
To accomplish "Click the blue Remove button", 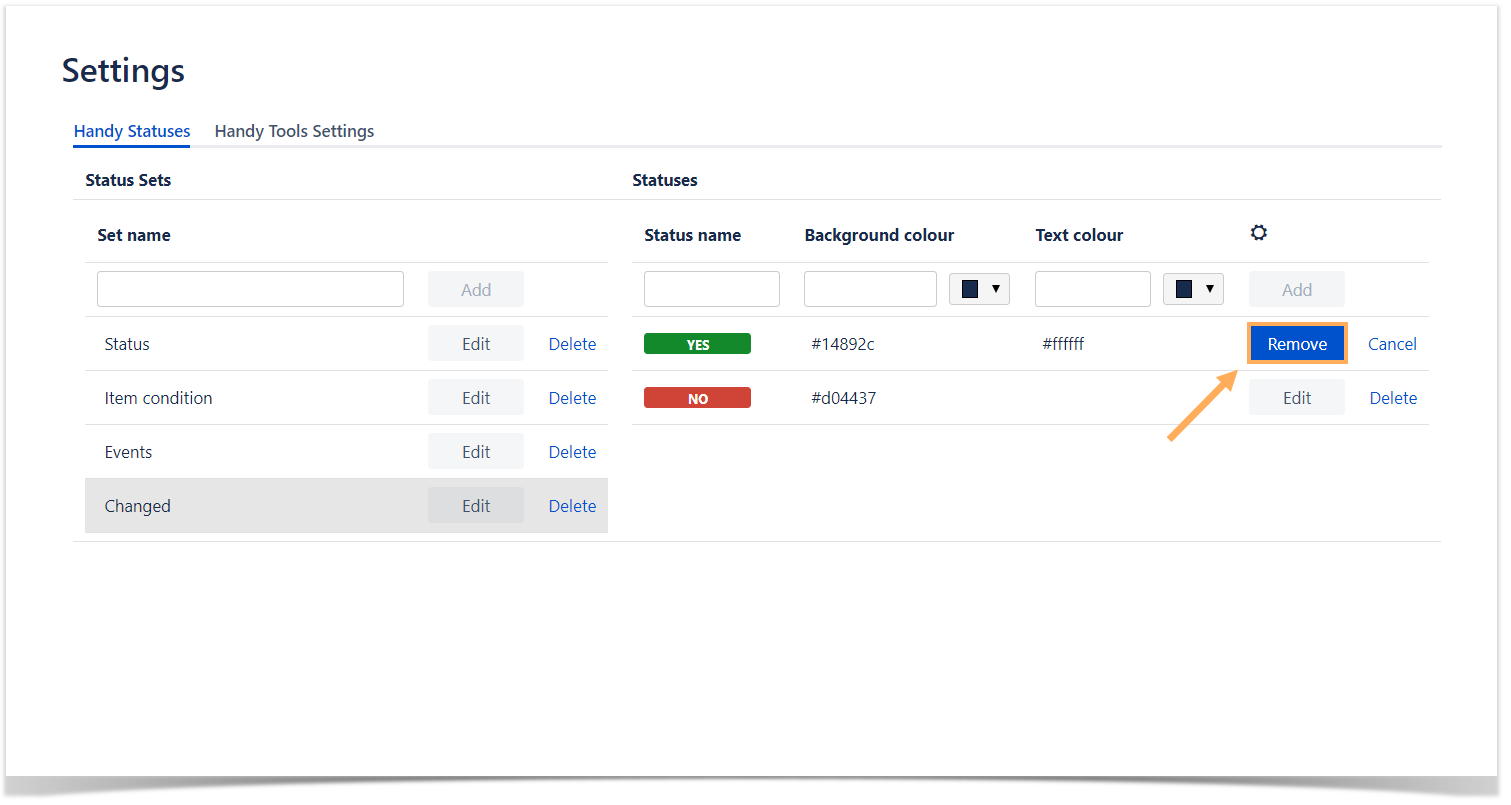I will pos(1297,344).
